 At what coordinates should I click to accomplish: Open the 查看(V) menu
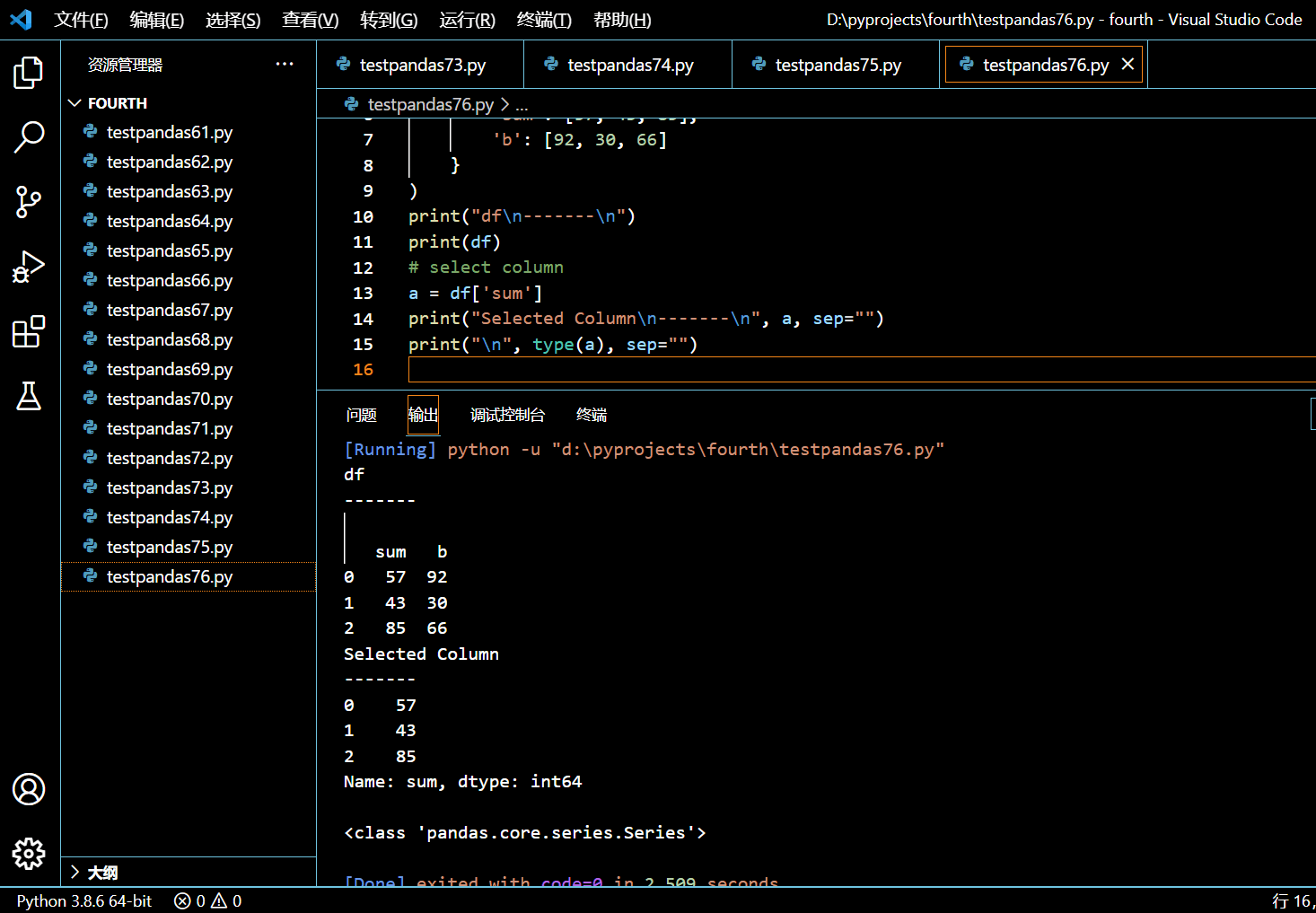(x=310, y=20)
